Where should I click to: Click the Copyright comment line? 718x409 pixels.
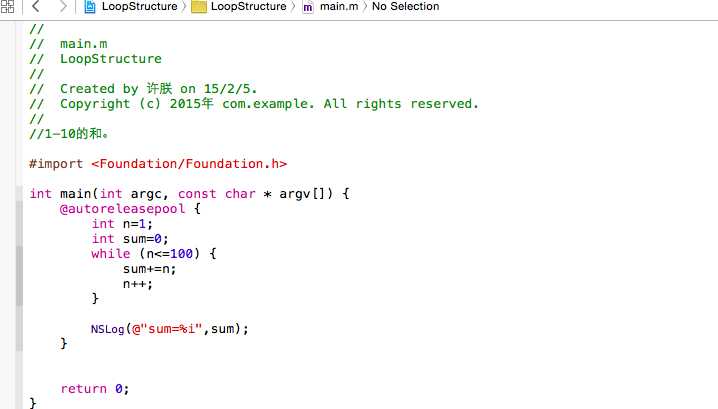click(x=254, y=104)
